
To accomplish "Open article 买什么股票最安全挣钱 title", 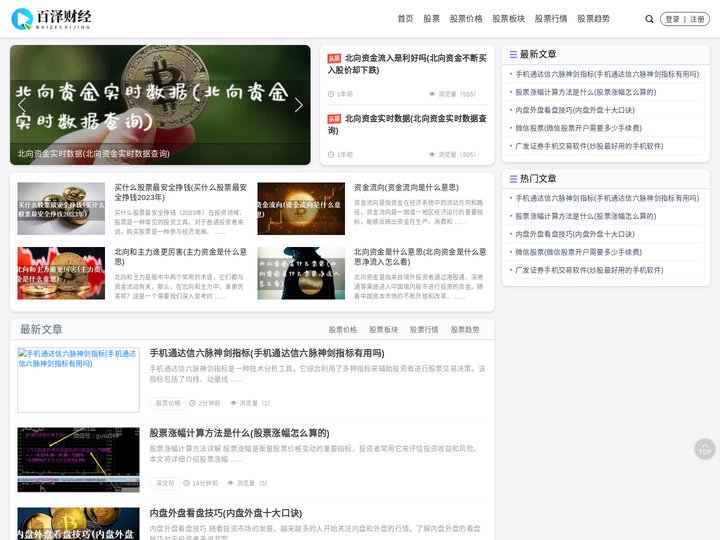I will coord(180,192).
